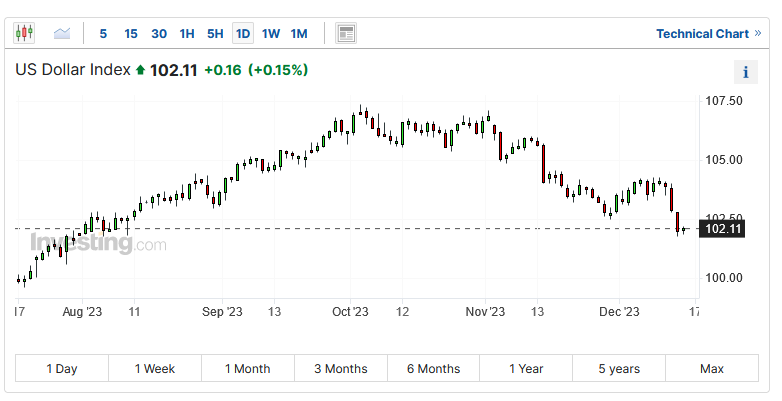782x401 pixels.
Task: Set interval to 1W
Action: click(x=271, y=33)
